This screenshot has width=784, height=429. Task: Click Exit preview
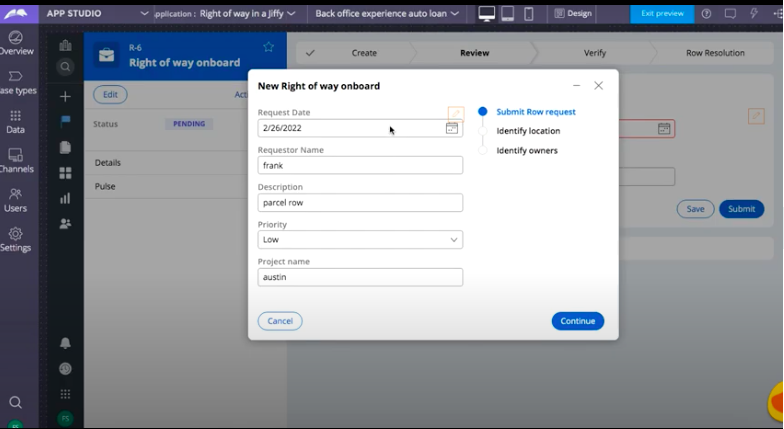662,14
